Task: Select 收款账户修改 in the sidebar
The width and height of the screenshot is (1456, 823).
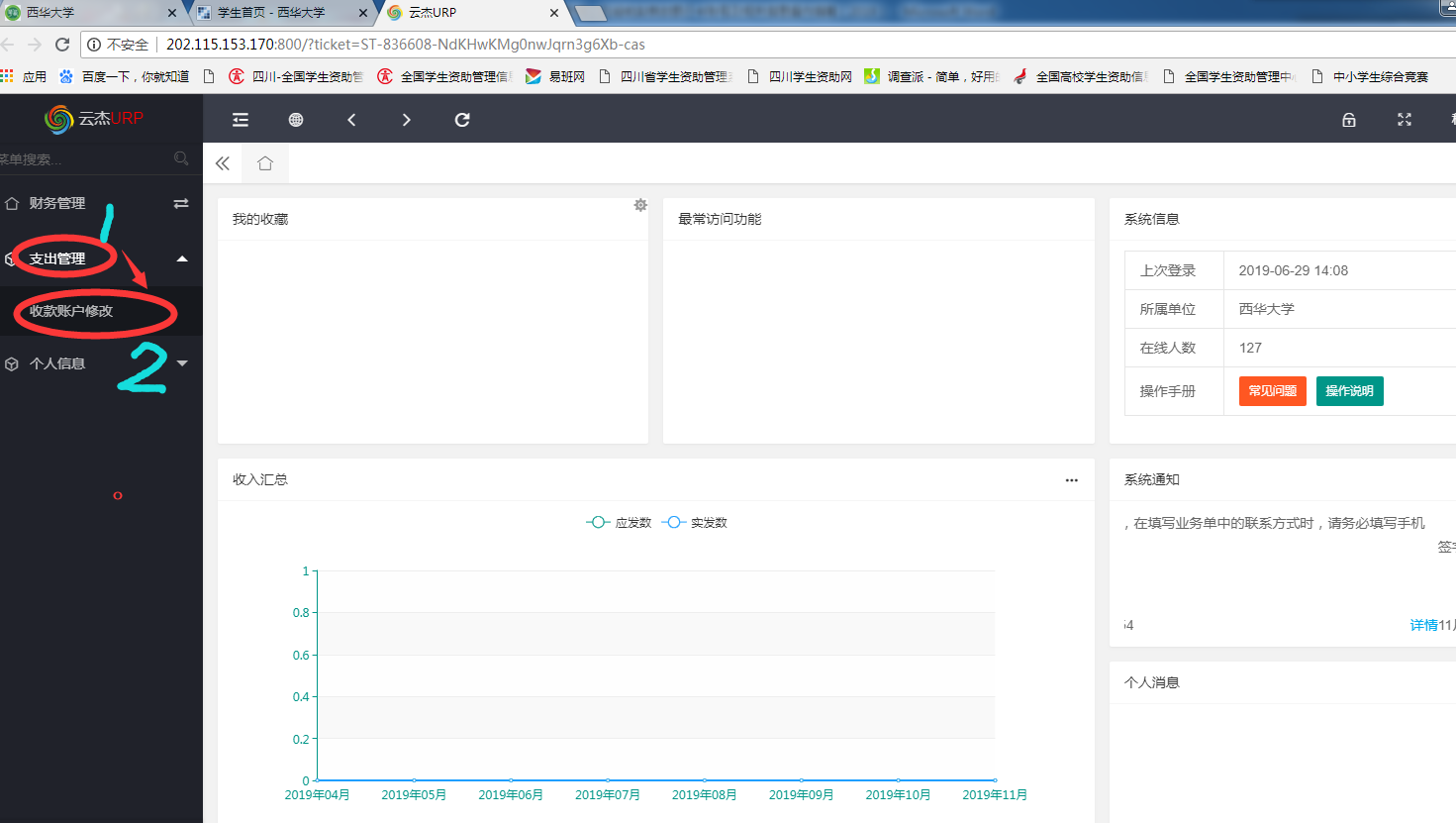Action: tap(71, 311)
